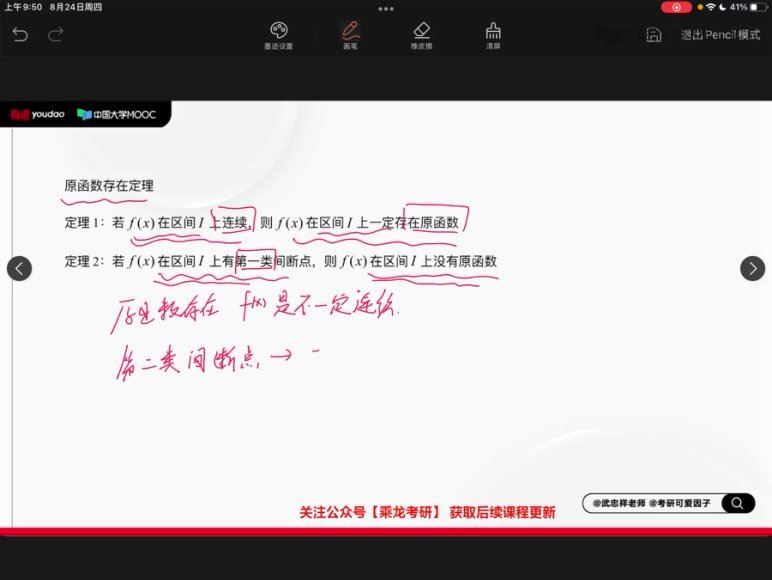Tap the 上午9:50 clock in status bar

pos(23,7)
